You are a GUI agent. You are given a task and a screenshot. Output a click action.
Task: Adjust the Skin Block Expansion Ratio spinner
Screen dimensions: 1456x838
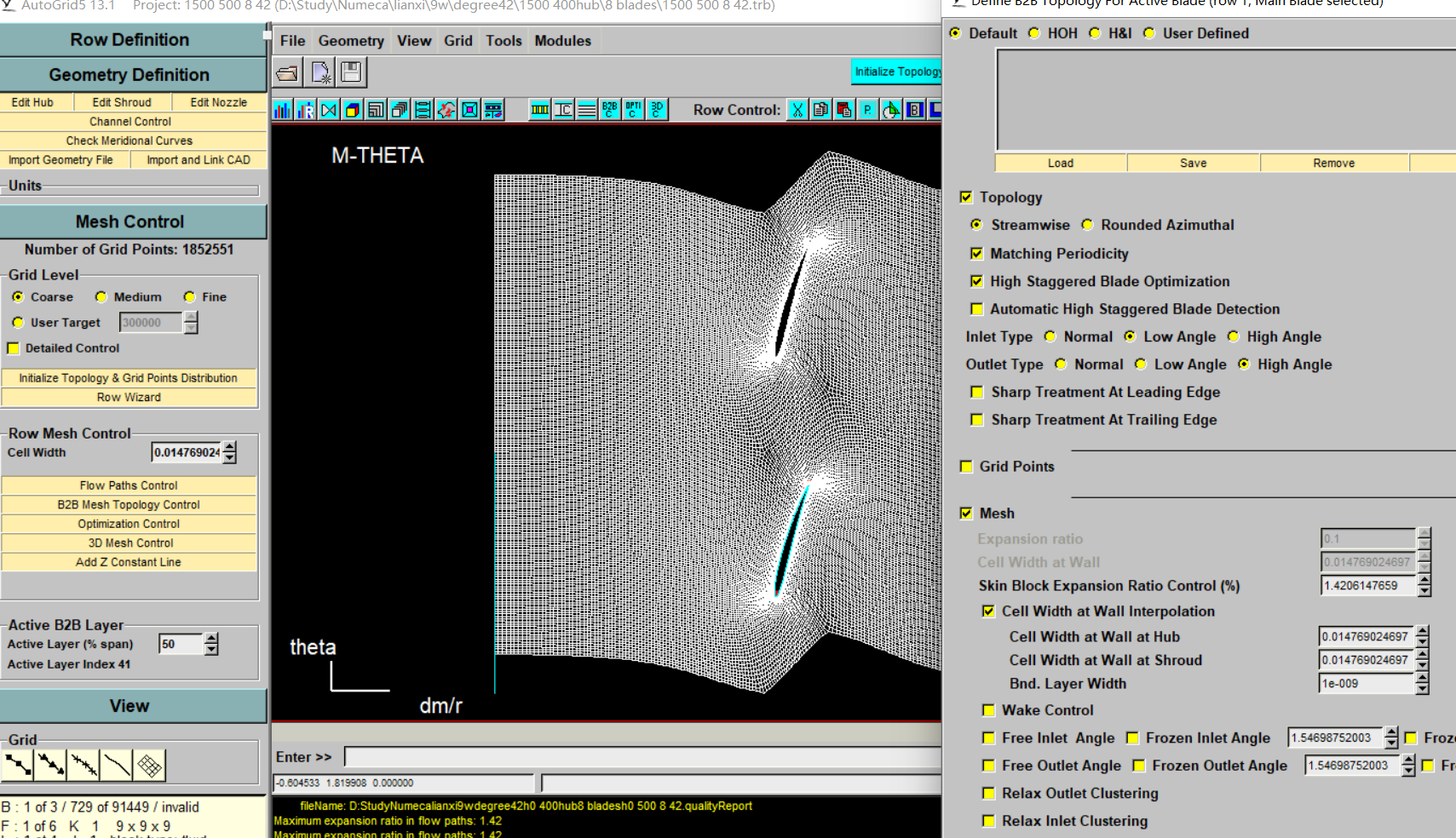pyautogui.click(x=1424, y=581)
